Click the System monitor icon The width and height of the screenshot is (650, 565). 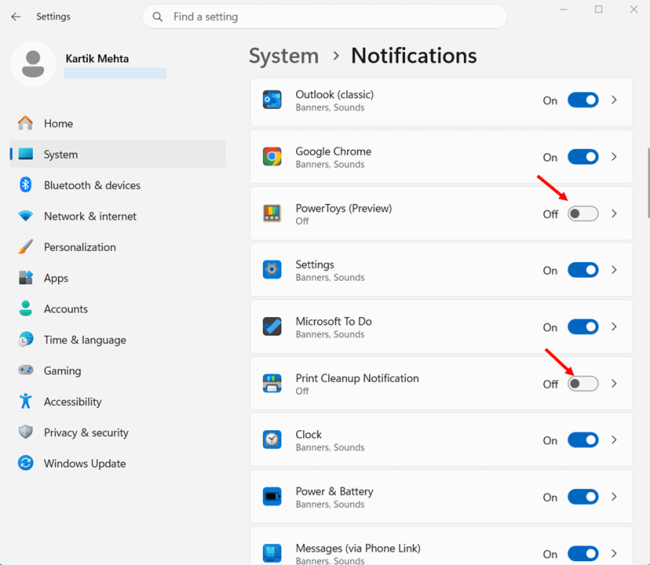[26, 154]
